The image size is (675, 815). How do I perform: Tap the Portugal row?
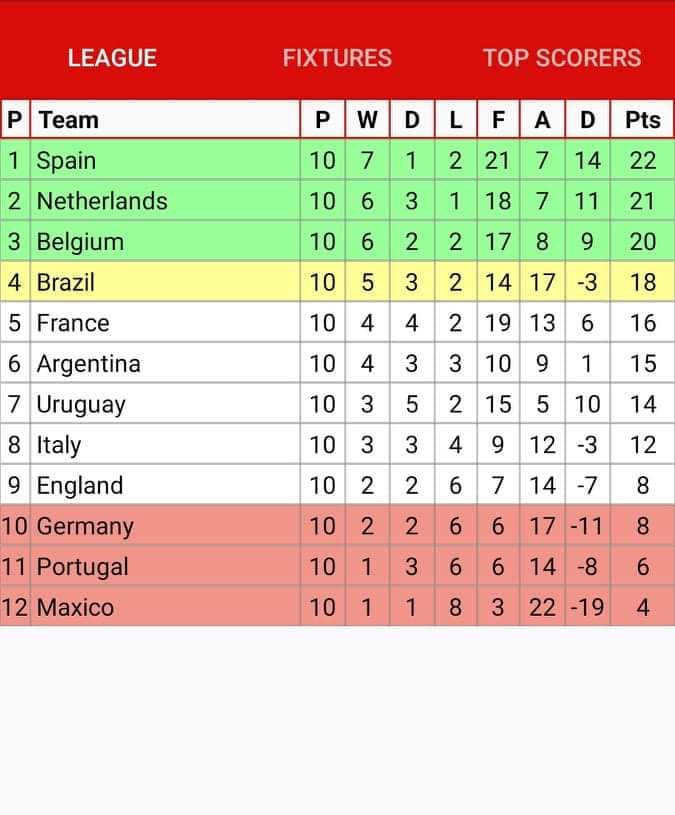337,566
